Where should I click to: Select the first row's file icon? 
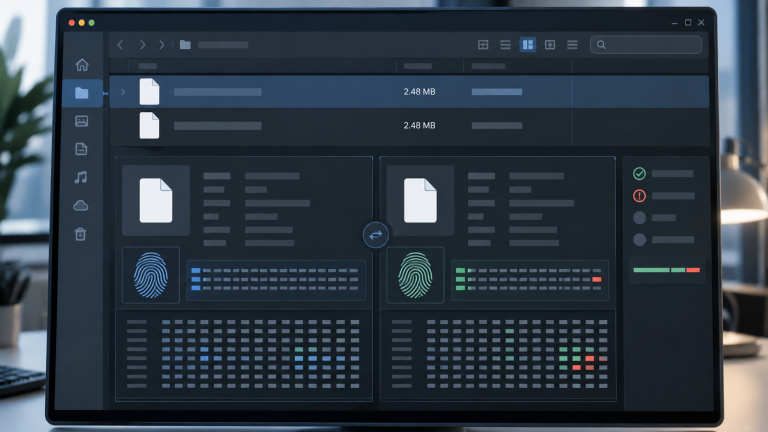click(149, 92)
